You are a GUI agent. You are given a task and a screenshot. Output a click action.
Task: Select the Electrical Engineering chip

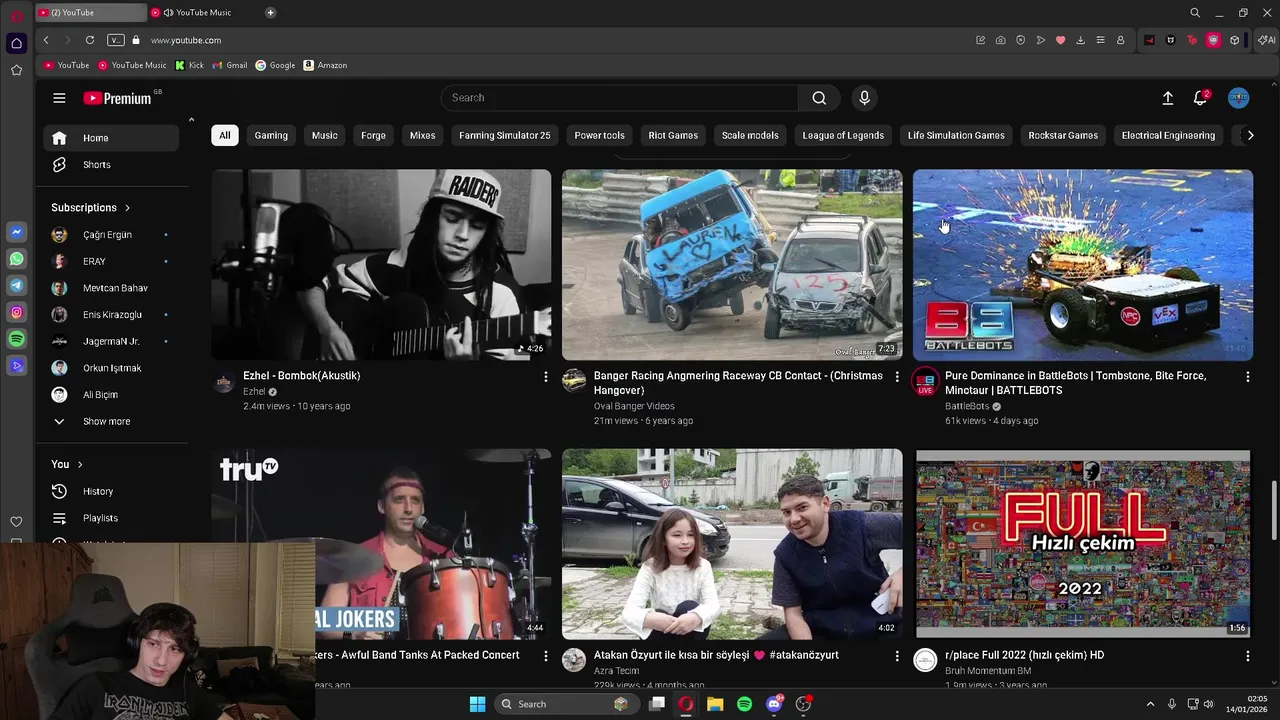pyautogui.click(x=1168, y=135)
